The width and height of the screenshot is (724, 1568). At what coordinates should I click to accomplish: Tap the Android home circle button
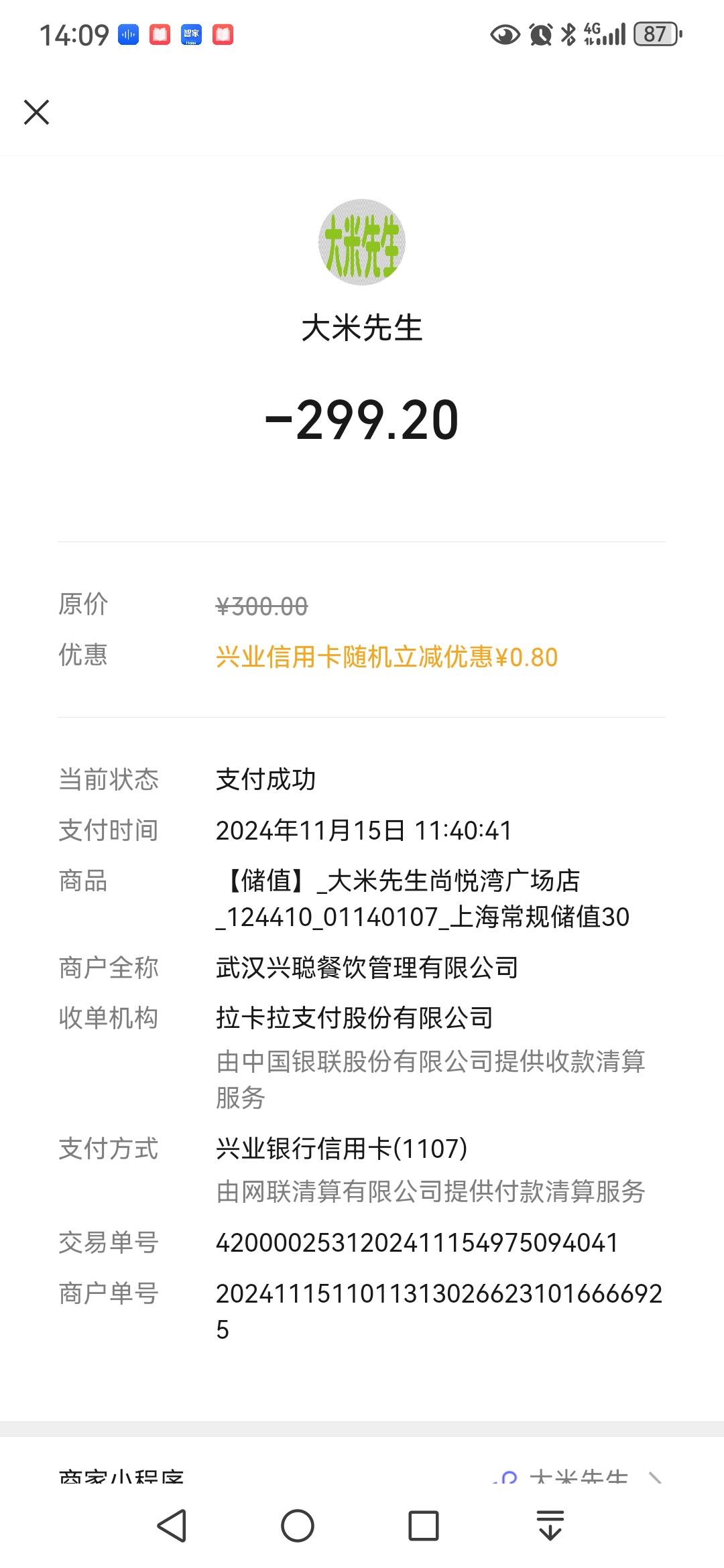pos(298,1526)
